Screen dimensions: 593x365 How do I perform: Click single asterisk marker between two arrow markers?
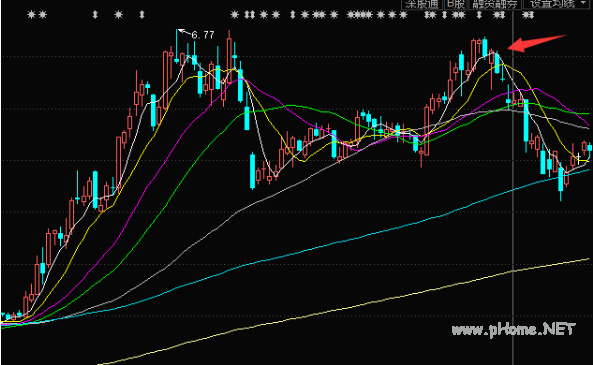(x=119, y=15)
